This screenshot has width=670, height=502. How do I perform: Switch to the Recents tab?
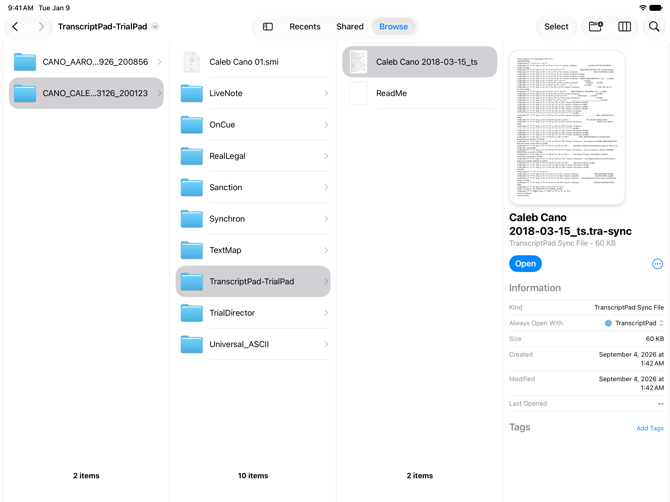pos(305,26)
